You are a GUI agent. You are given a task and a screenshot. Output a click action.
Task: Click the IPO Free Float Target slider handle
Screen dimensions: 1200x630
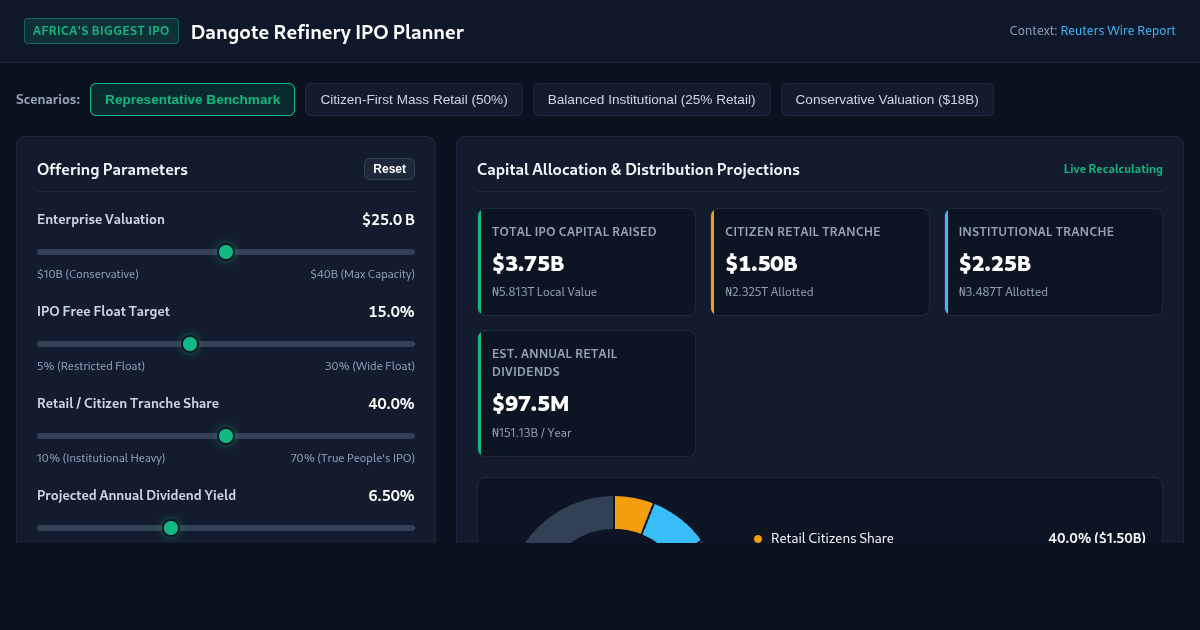190,344
